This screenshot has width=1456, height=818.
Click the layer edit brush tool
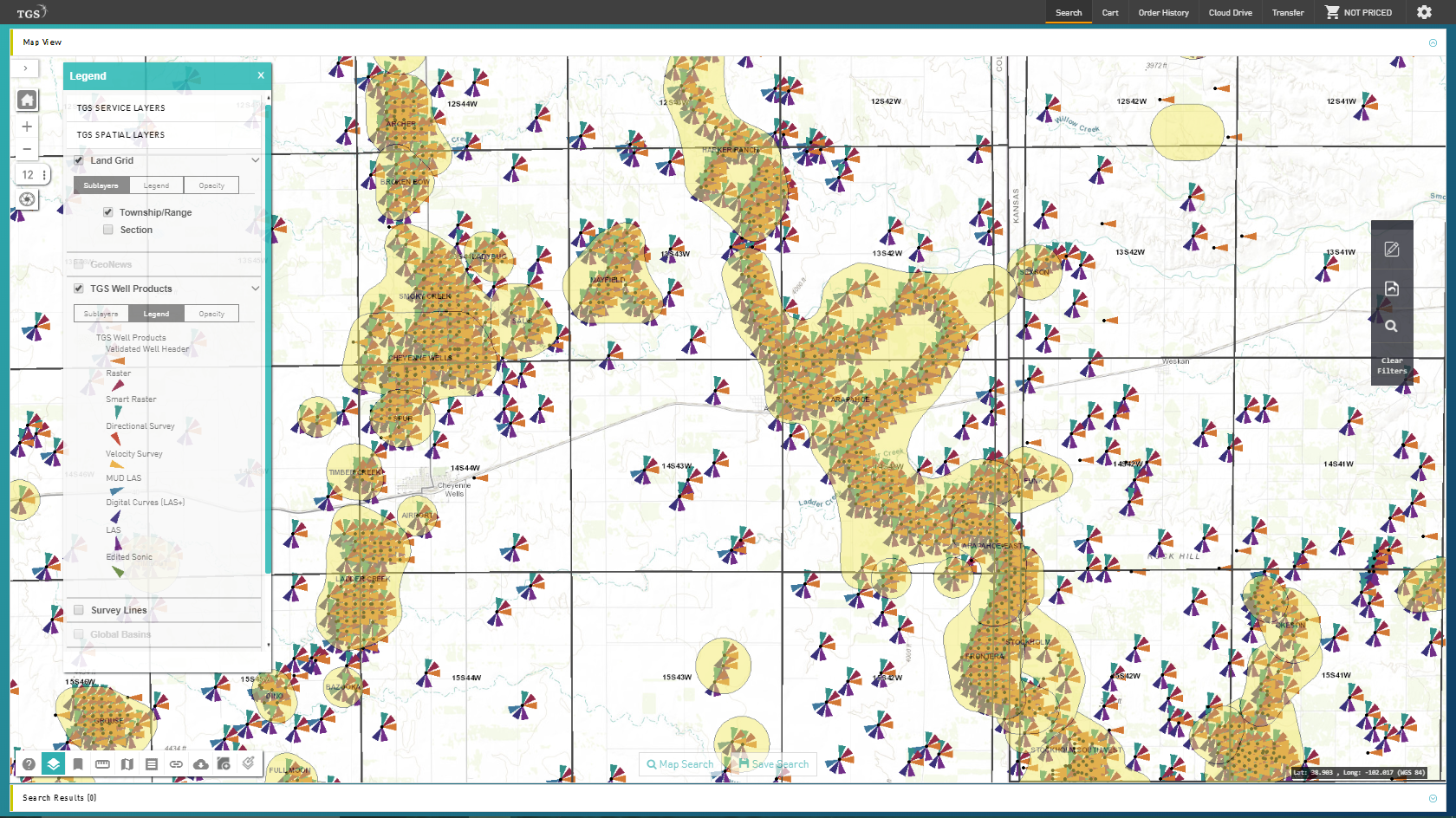click(x=248, y=763)
